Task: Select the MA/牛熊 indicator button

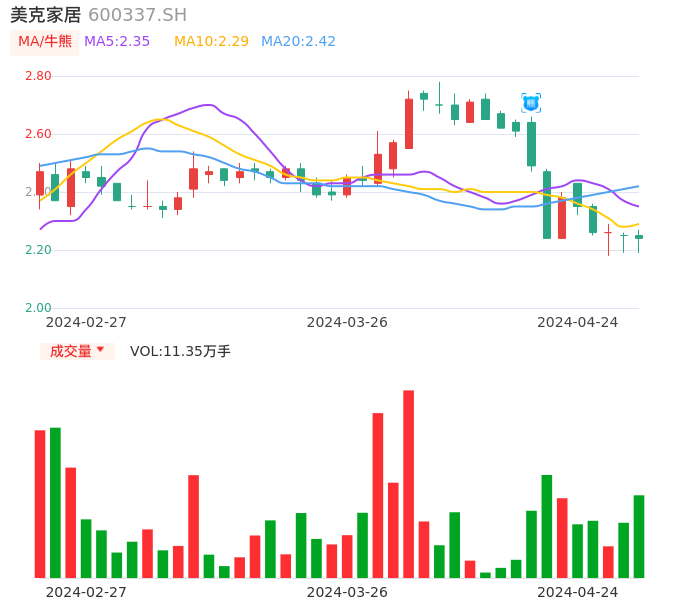Action: click(45, 42)
